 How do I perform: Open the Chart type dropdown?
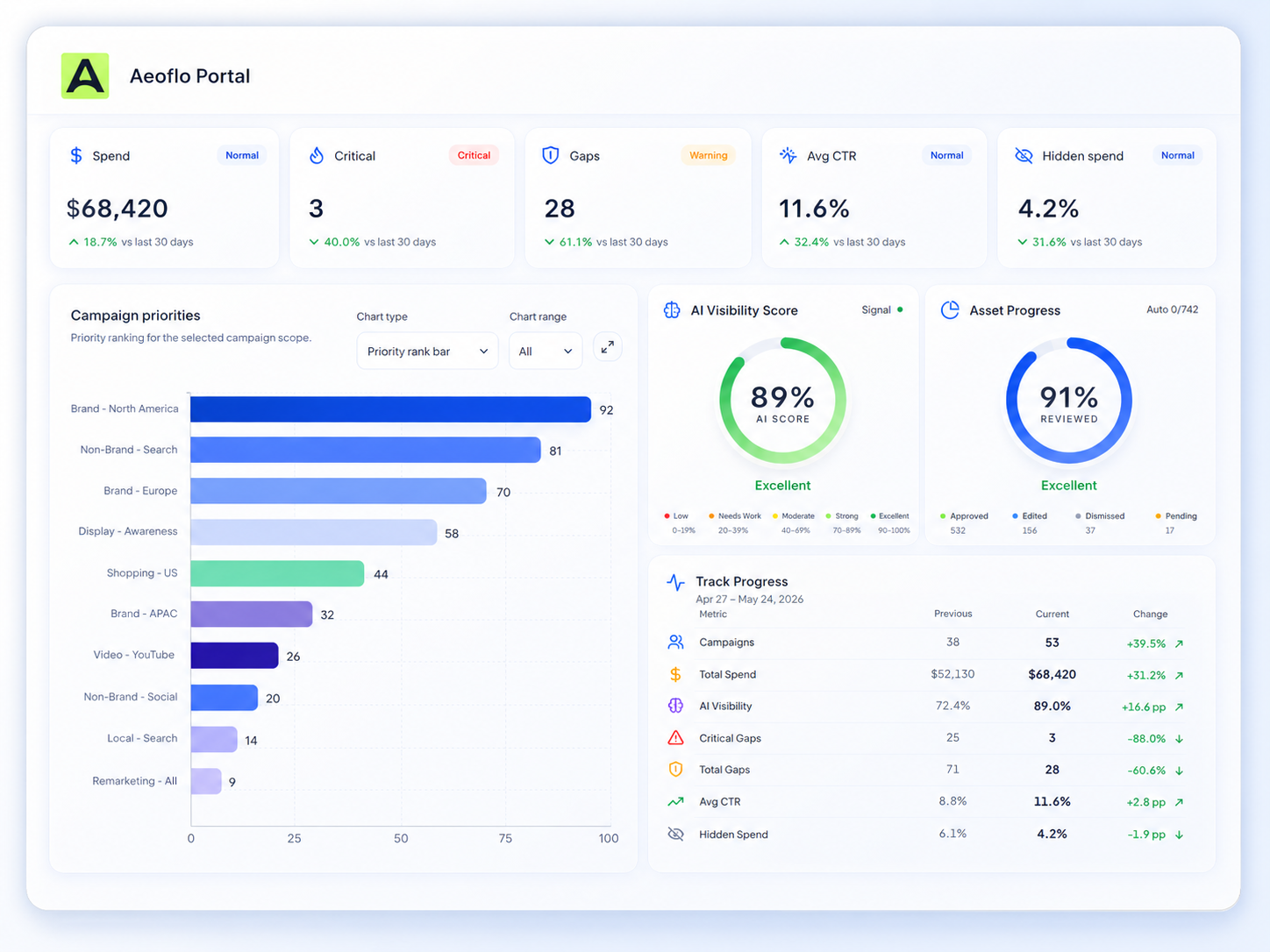(x=427, y=351)
